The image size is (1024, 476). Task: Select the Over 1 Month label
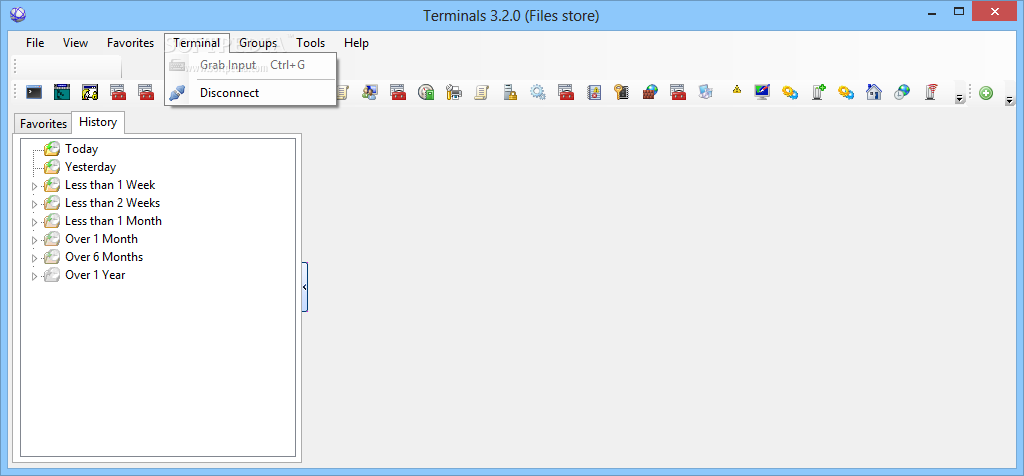click(101, 239)
